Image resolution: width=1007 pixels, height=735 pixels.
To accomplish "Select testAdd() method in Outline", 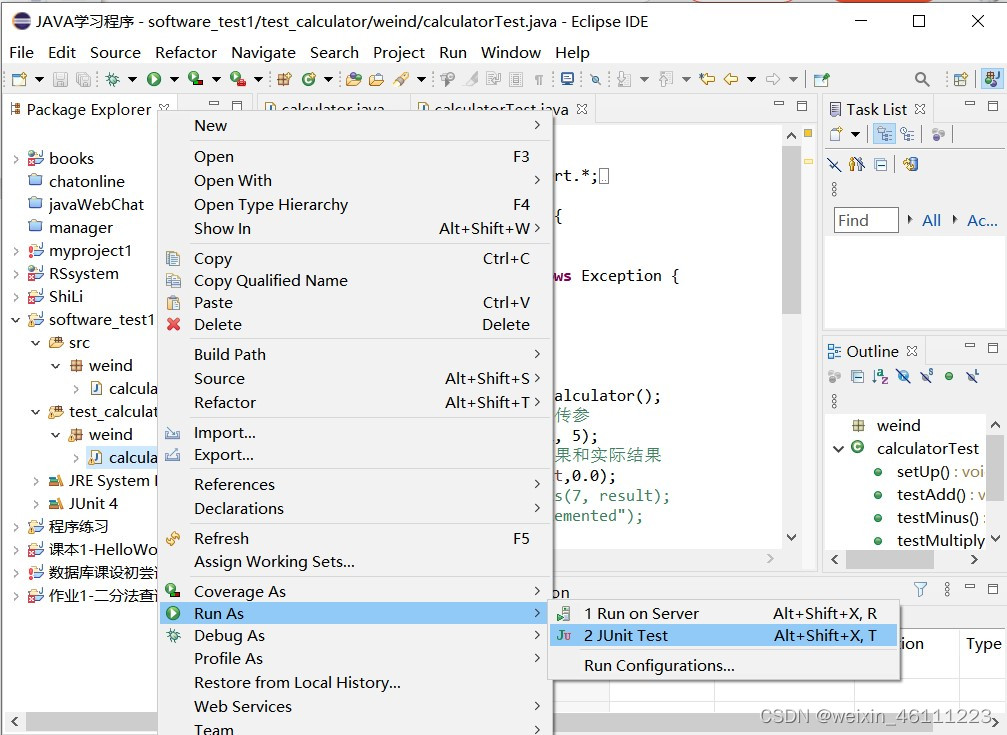I will [x=931, y=495].
